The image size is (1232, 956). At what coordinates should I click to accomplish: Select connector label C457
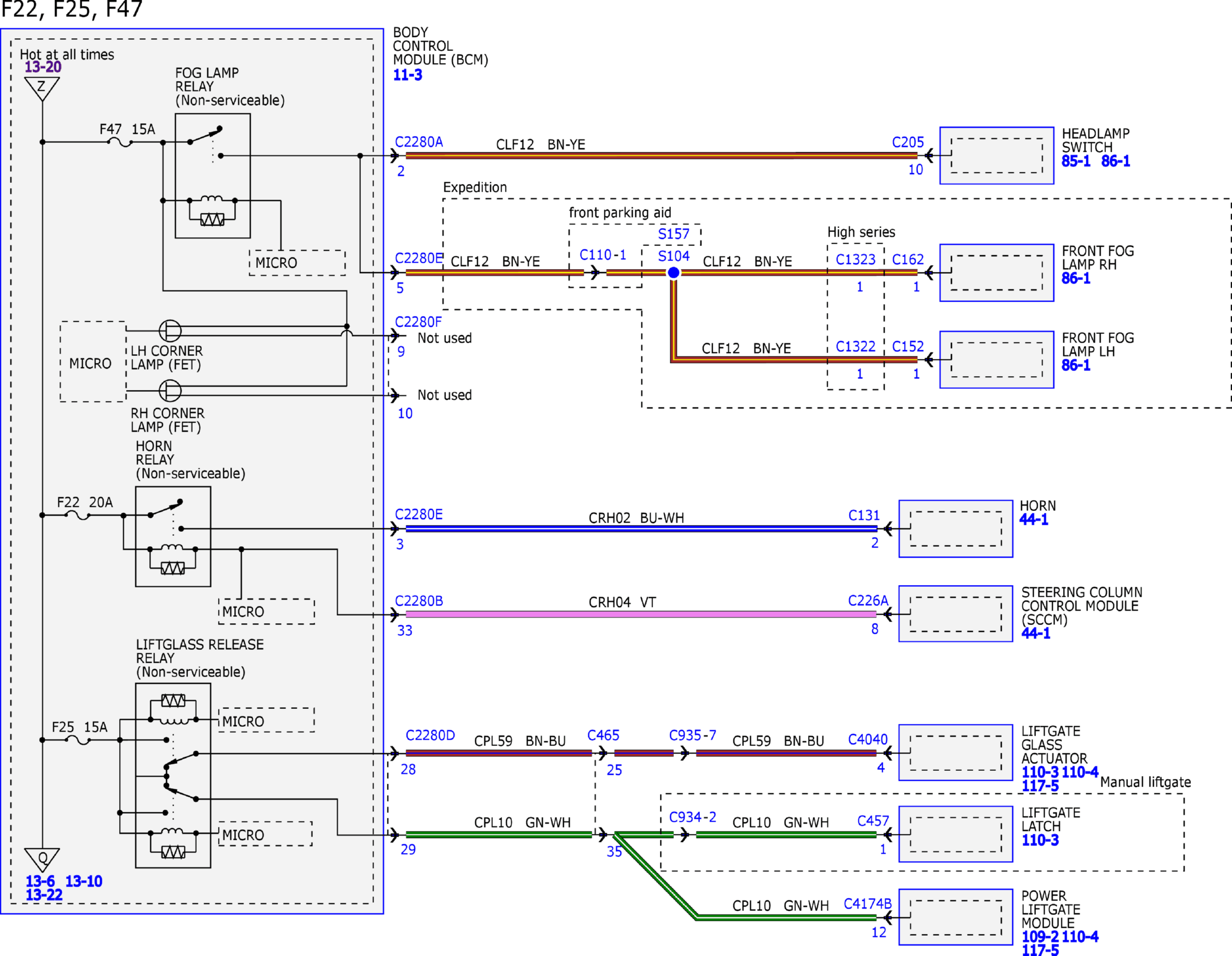[x=873, y=821]
